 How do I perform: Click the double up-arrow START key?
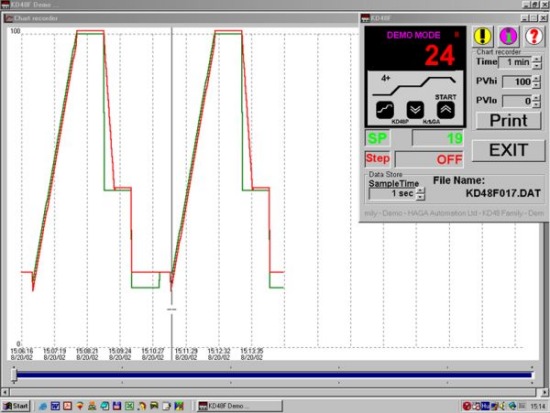[x=446, y=109]
